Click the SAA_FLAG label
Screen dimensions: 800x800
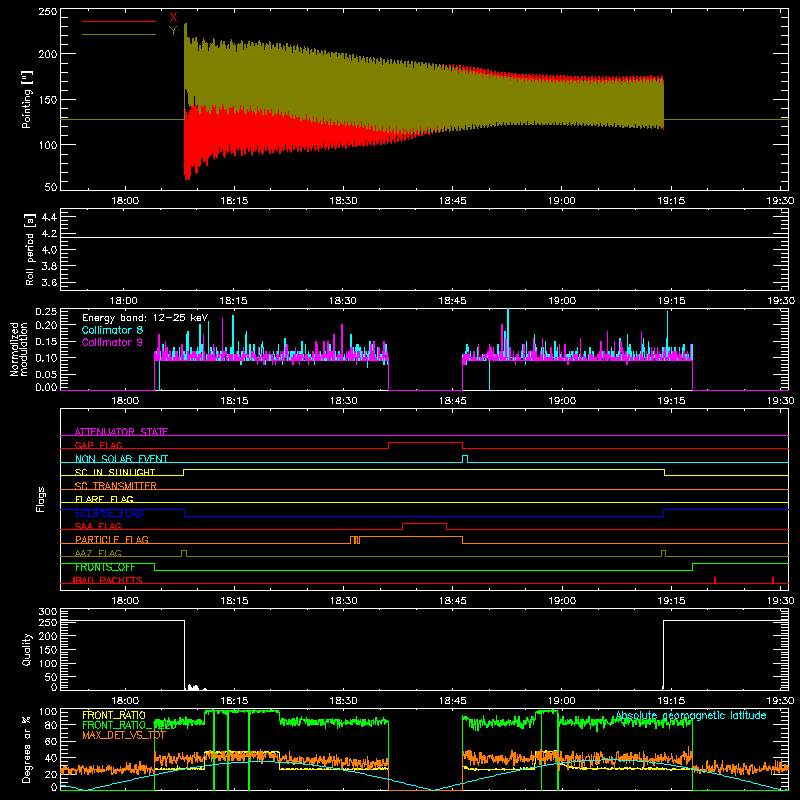click(98, 526)
